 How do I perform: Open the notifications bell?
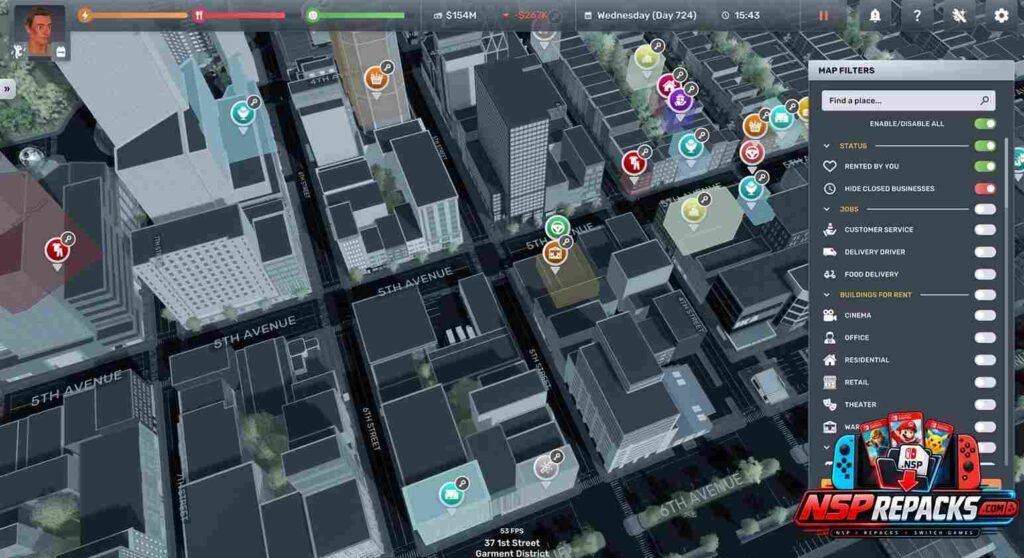[874, 15]
